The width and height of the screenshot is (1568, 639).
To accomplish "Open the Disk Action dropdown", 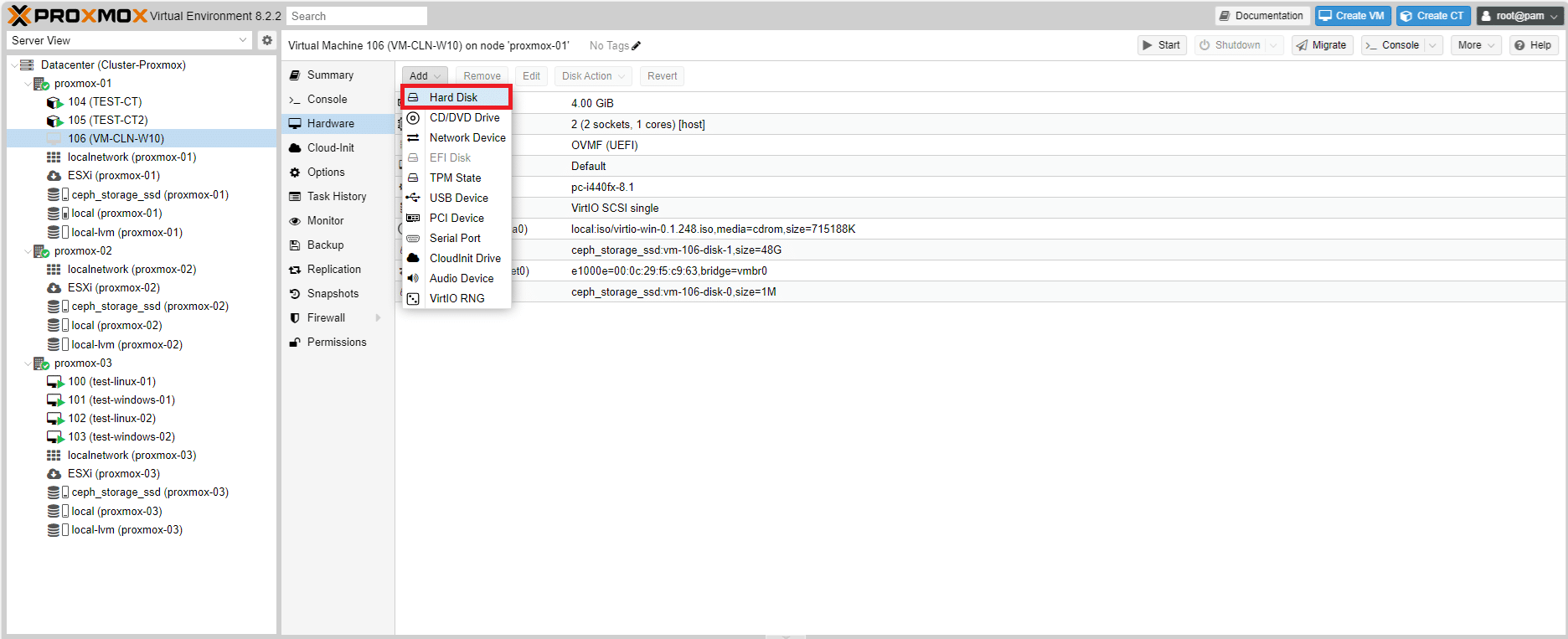I will tap(593, 76).
